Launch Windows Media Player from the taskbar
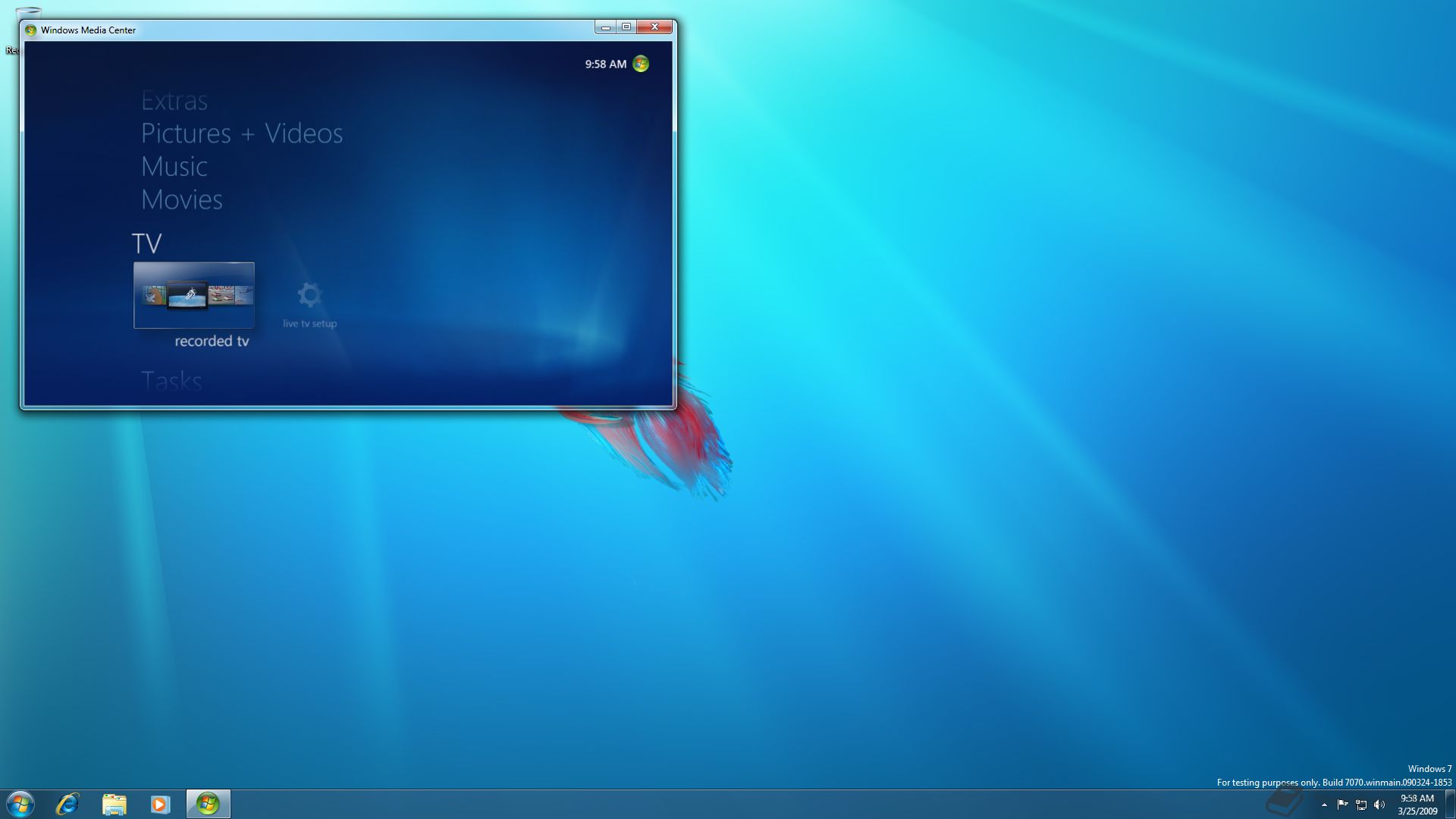1456x819 pixels. [160, 804]
